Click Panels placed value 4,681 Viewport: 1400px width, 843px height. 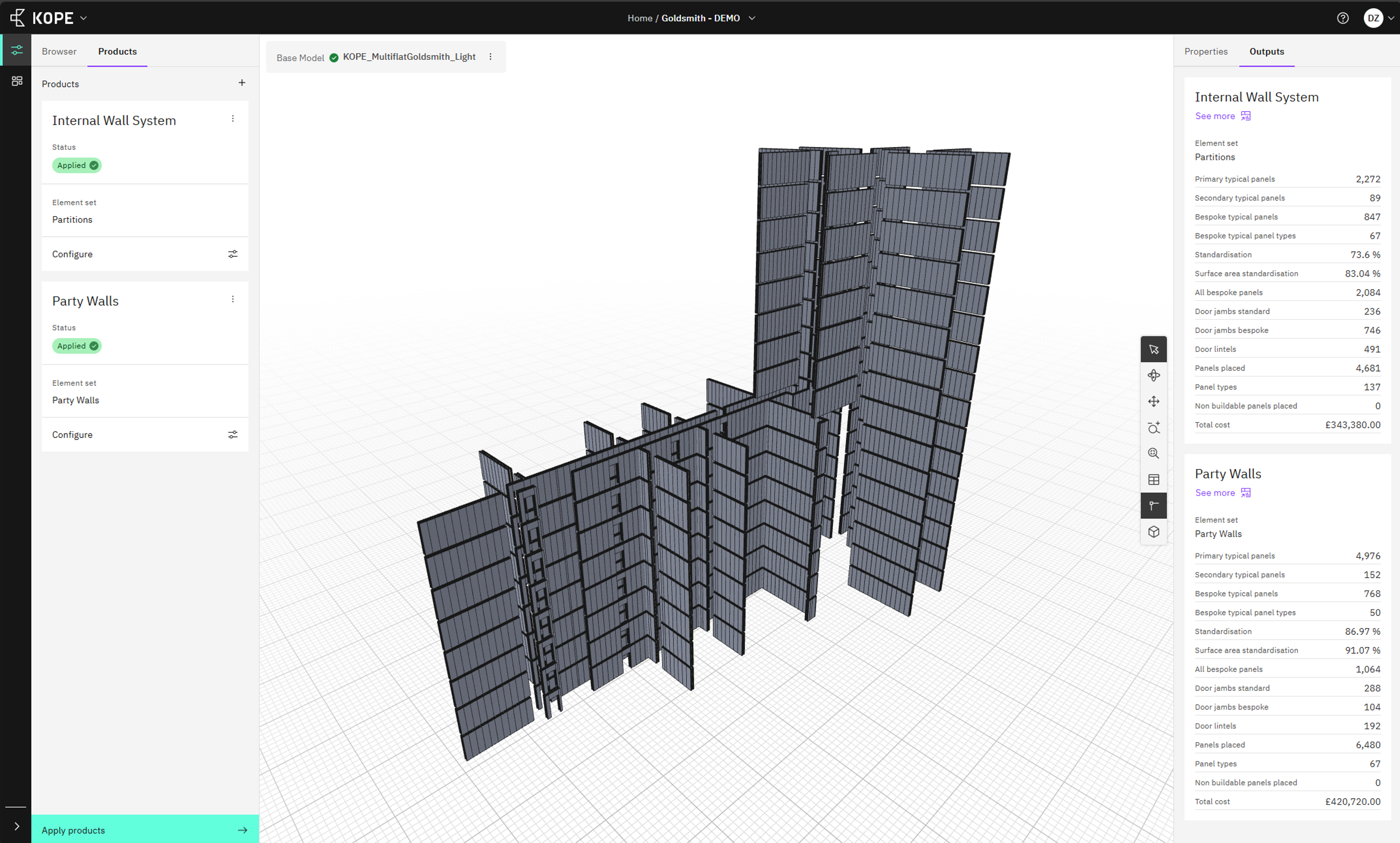[x=1368, y=368]
